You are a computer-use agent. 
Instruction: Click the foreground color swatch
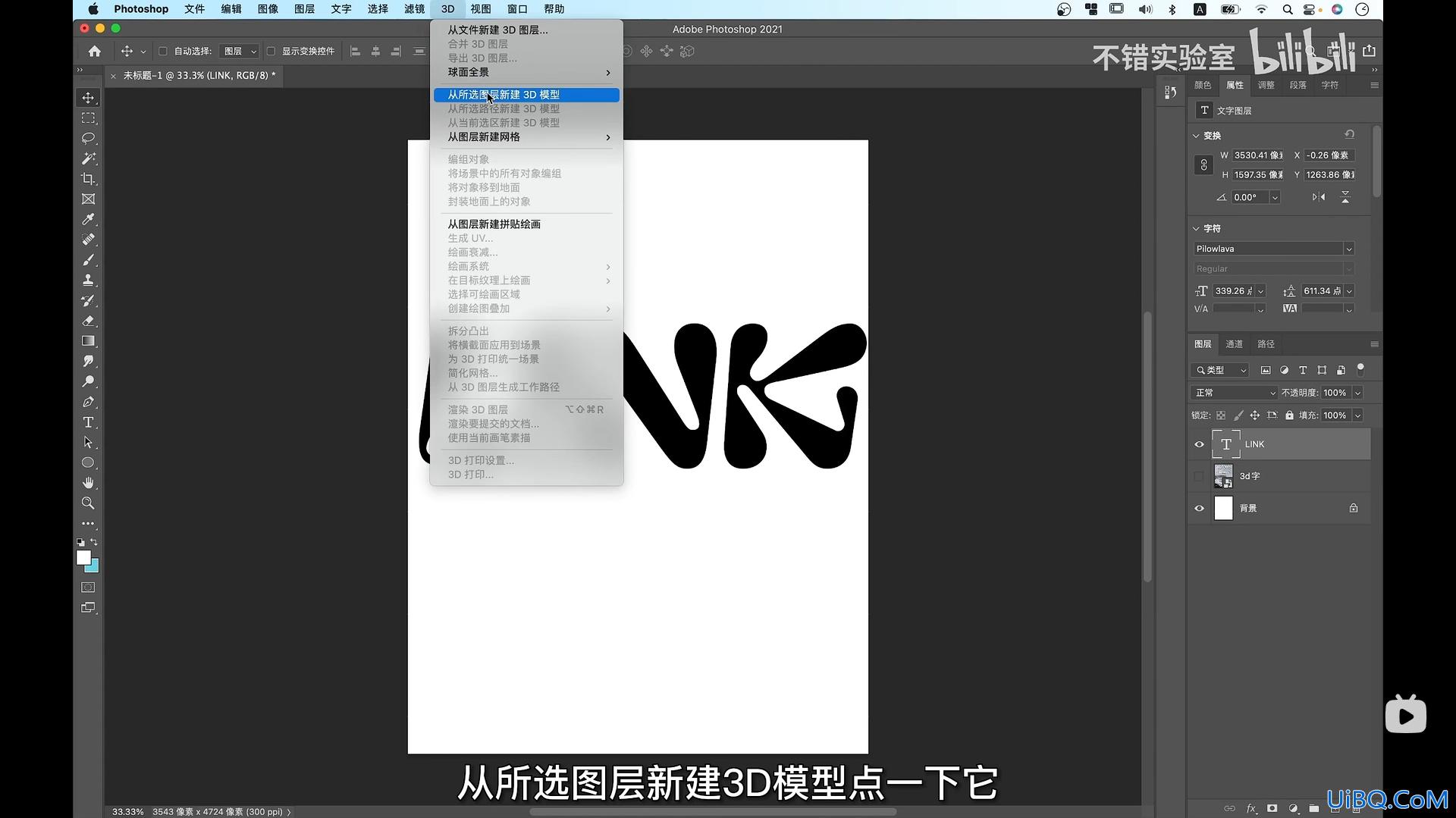(x=83, y=557)
